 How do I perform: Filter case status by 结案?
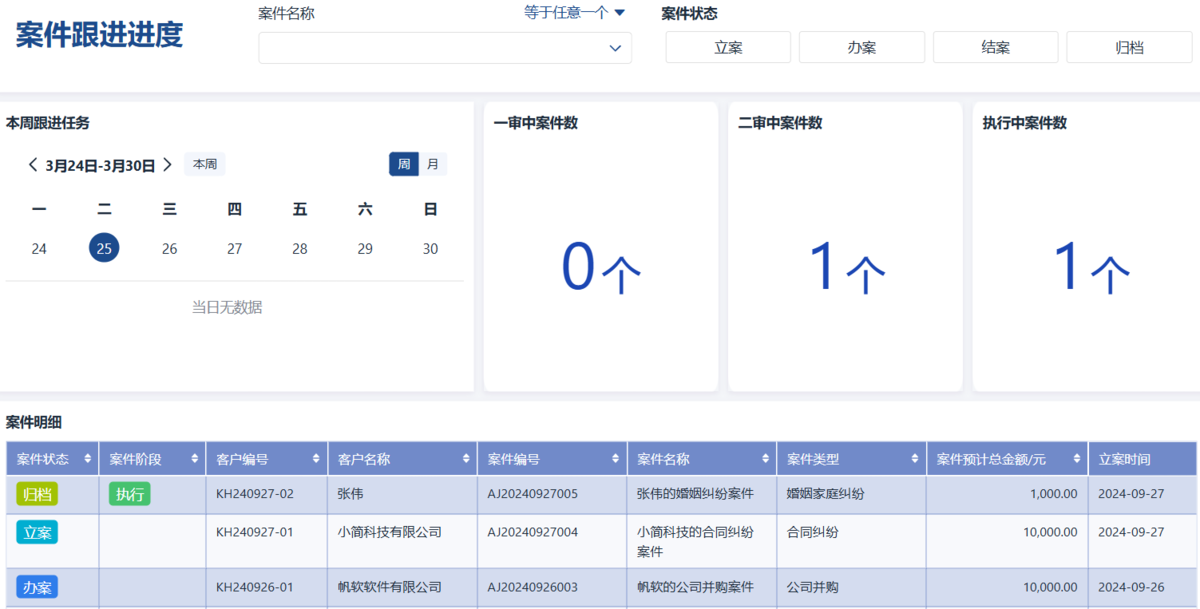point(995,47)
